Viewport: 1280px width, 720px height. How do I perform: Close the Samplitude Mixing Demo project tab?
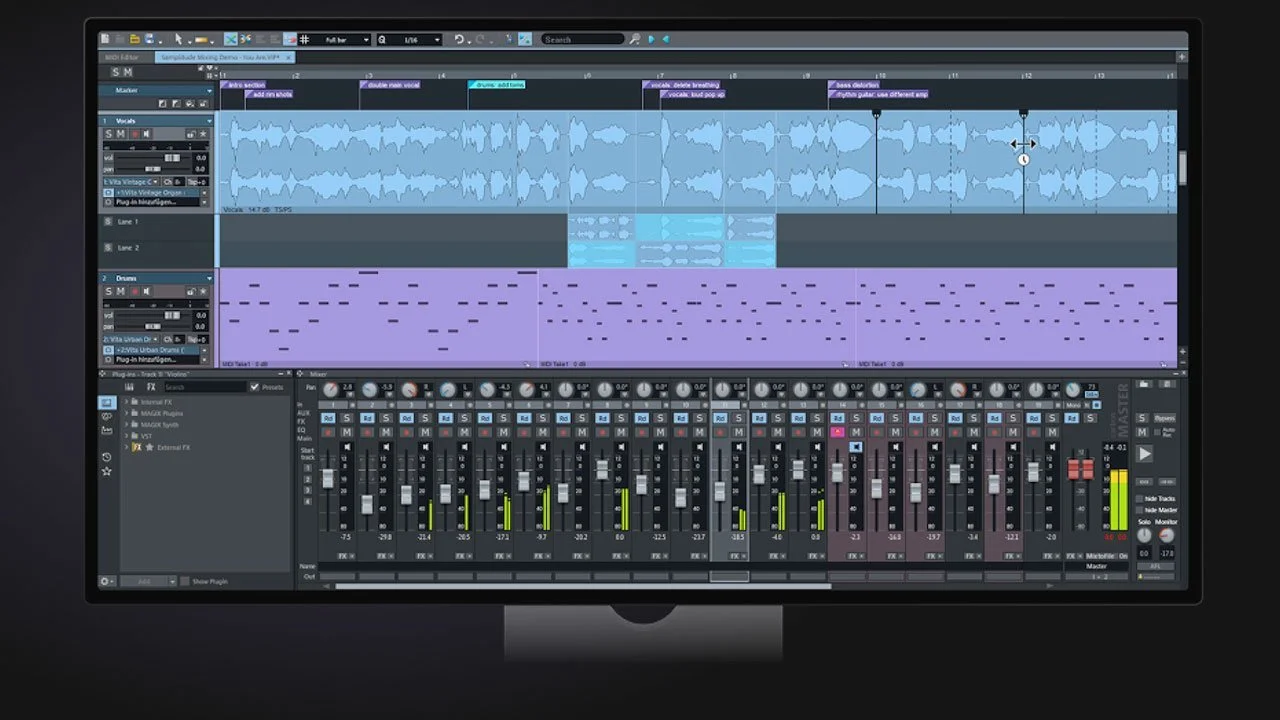[288, 58]
